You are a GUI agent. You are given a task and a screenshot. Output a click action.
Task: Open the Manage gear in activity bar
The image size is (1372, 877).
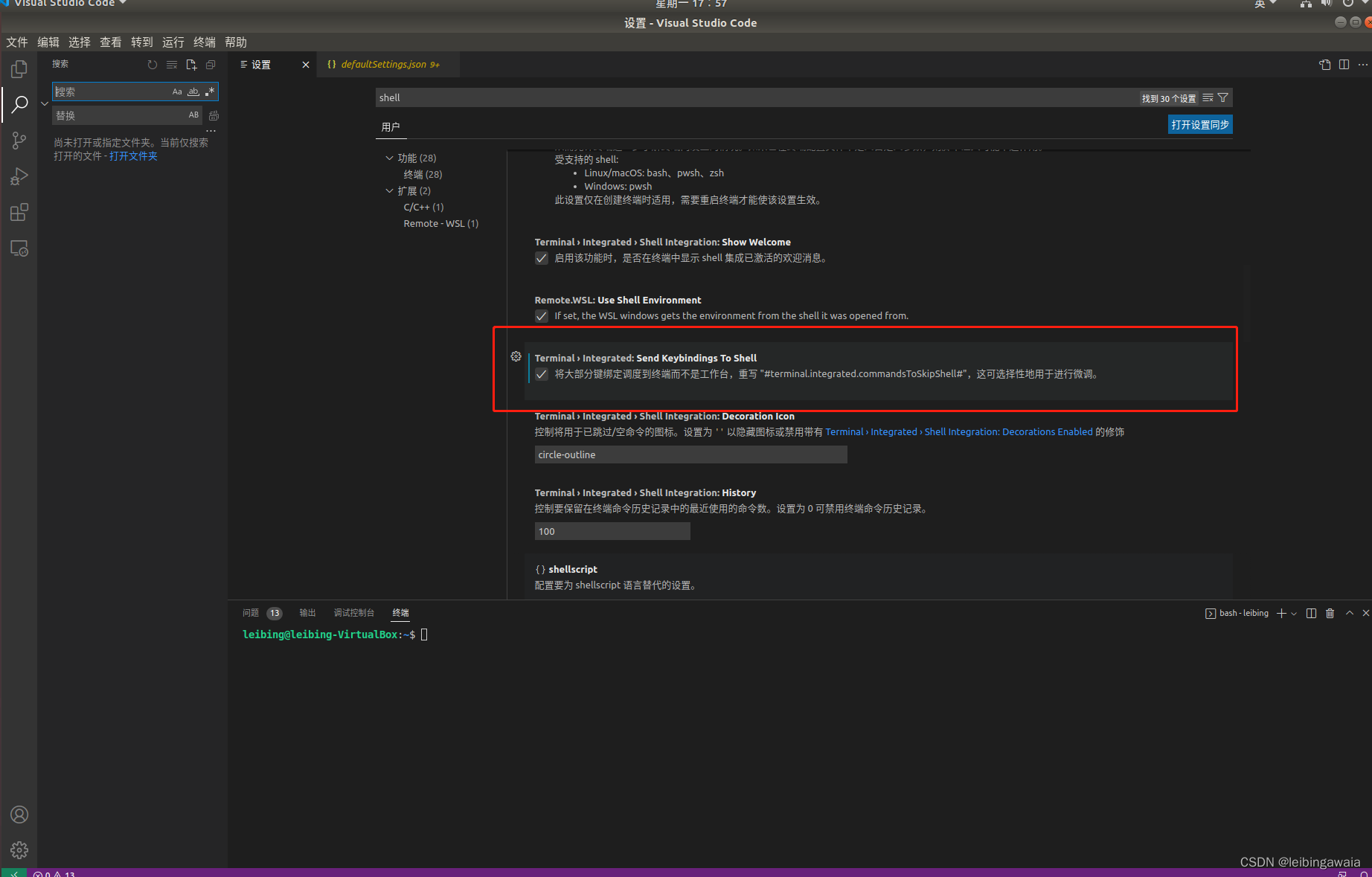pyautogui.click(x=19, y=850)
